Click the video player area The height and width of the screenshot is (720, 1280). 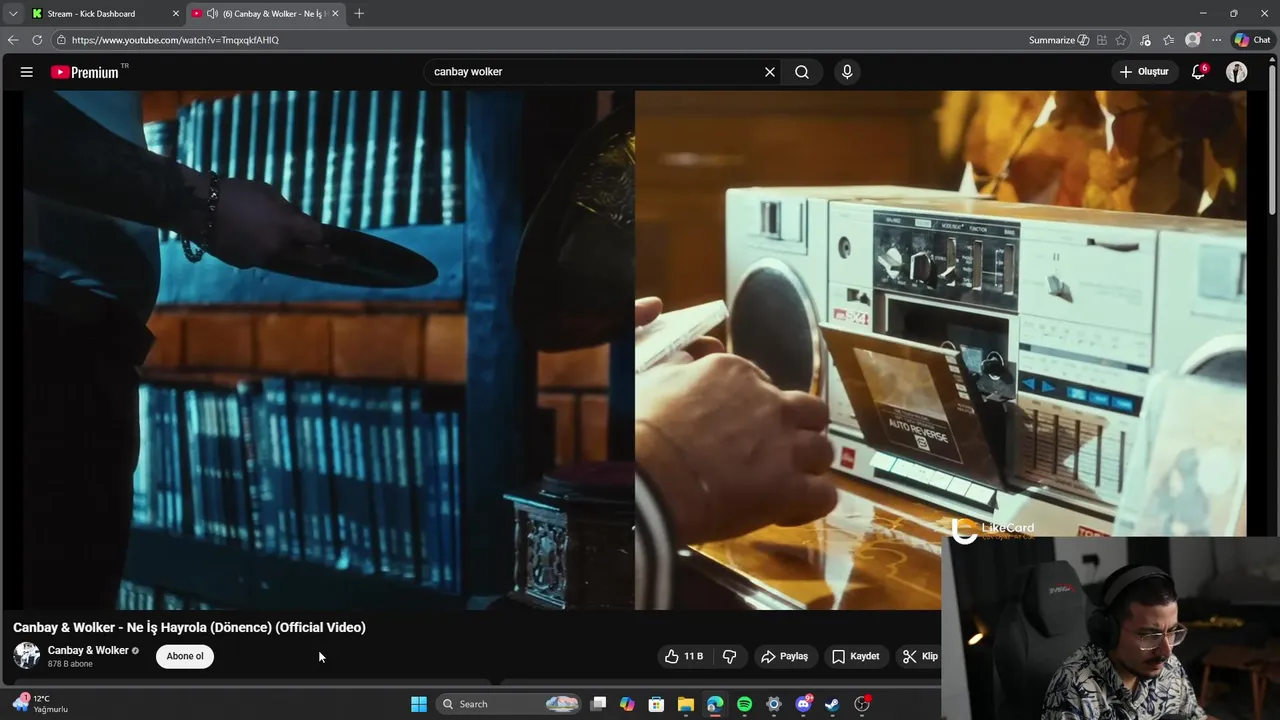635,350
